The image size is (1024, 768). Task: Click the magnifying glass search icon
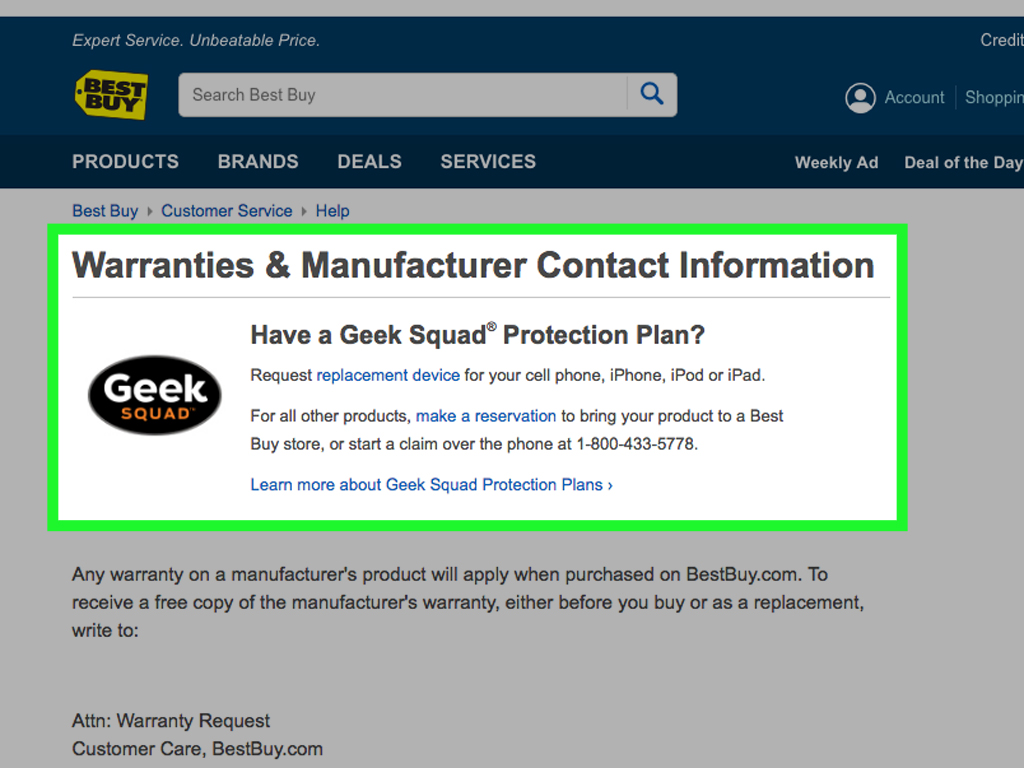click(x=652, y=94)
